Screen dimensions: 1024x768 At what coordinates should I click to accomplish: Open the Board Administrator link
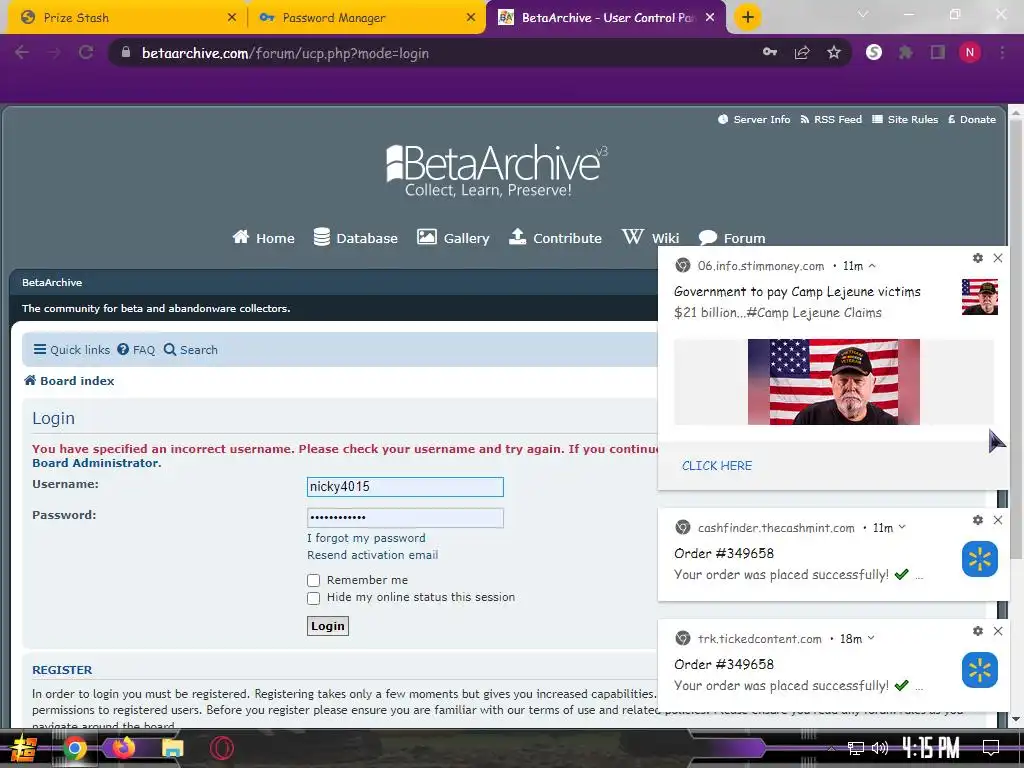pyautogui.click(x=96, y=463)
